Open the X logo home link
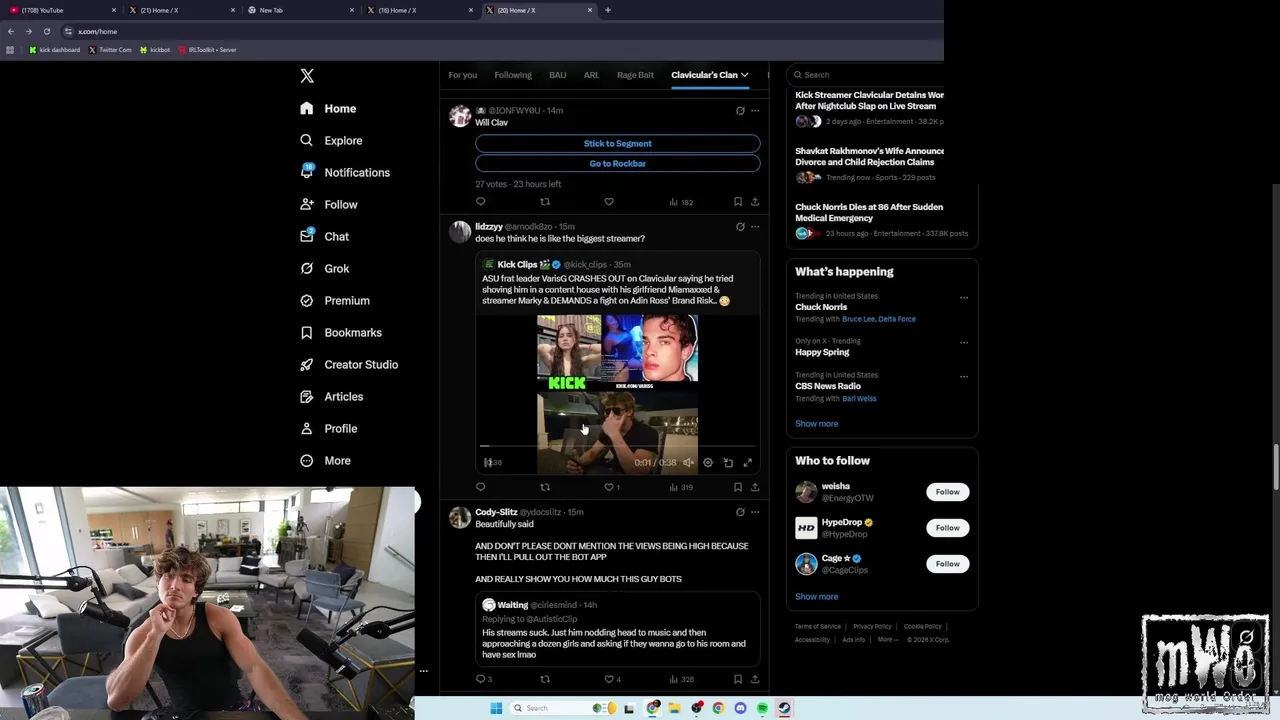Screen dimensions: 1280x720 pyautogui.click(x=307, y=76)
